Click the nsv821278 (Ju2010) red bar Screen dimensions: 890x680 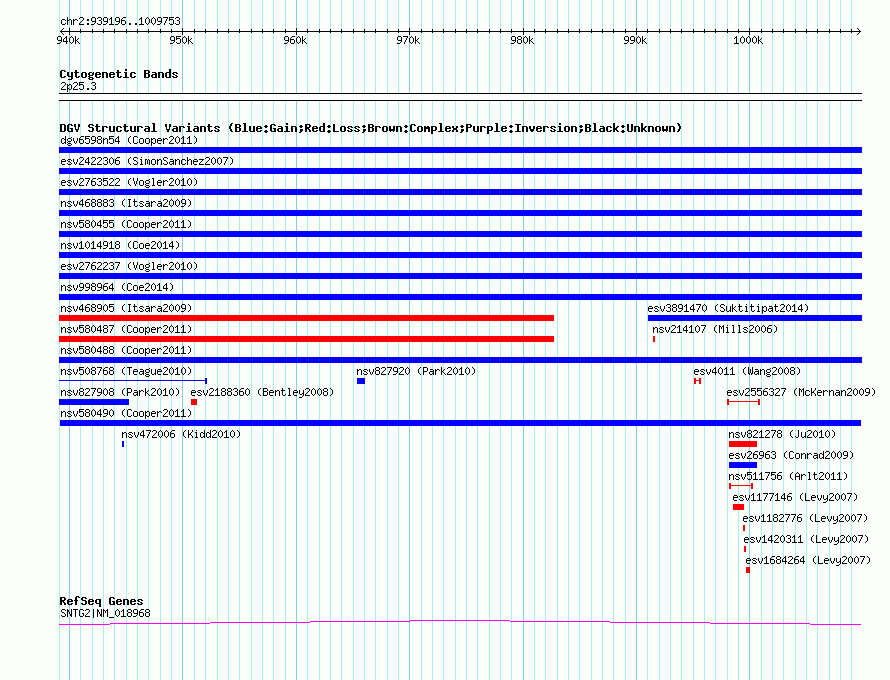742,444
